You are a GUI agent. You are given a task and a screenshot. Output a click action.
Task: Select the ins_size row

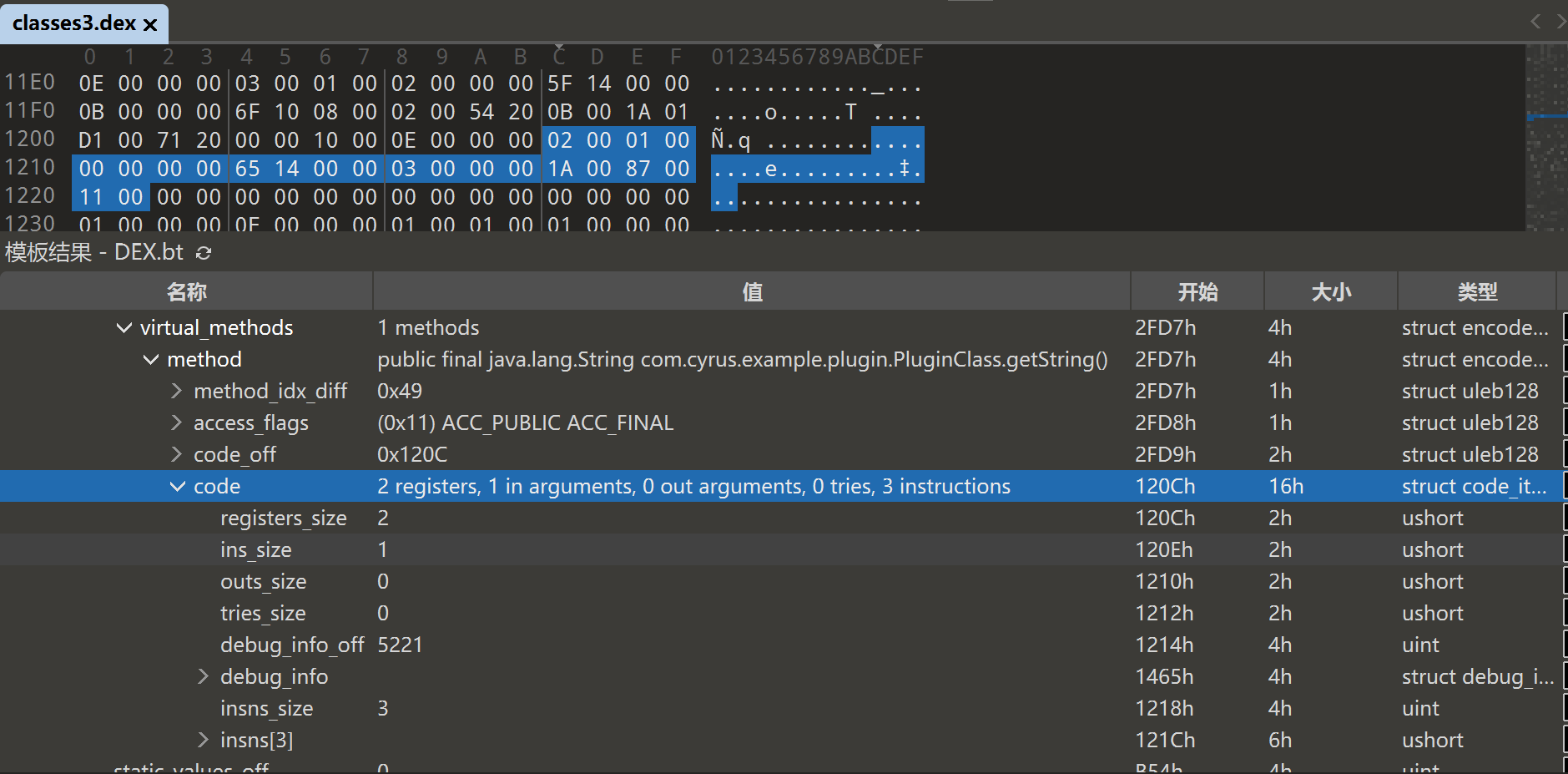(x=780, y=549)
